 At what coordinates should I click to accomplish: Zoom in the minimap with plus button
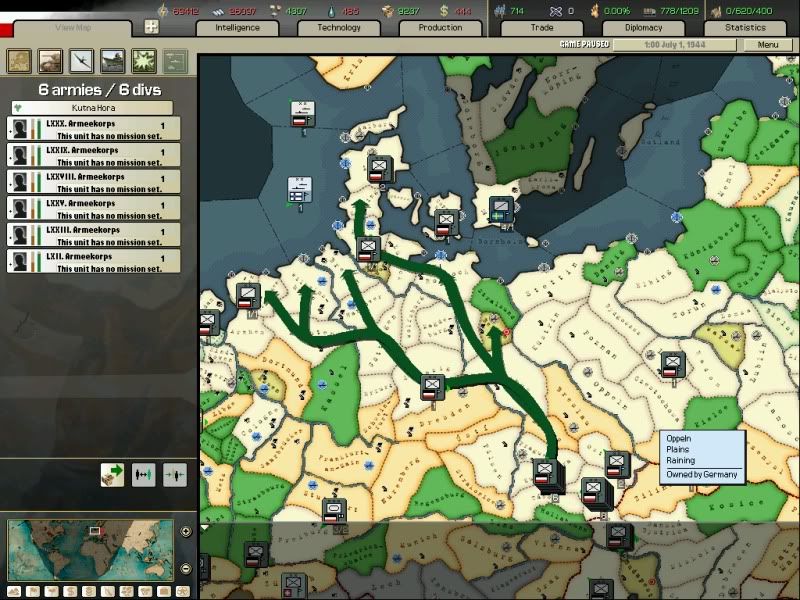tap(186, 531)
